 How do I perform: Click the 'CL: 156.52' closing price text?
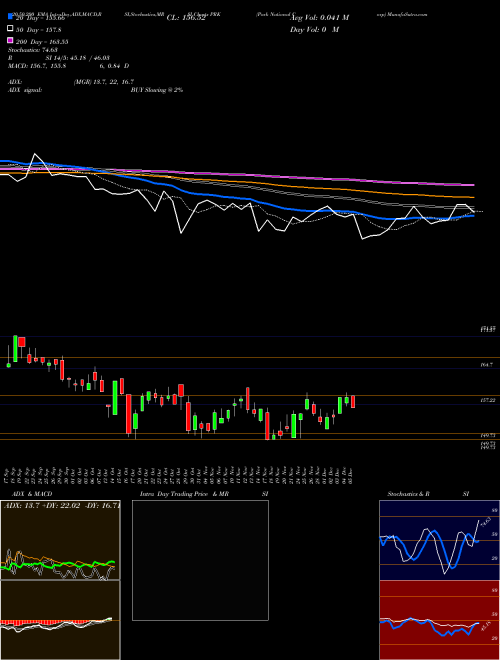pos(186,18)
